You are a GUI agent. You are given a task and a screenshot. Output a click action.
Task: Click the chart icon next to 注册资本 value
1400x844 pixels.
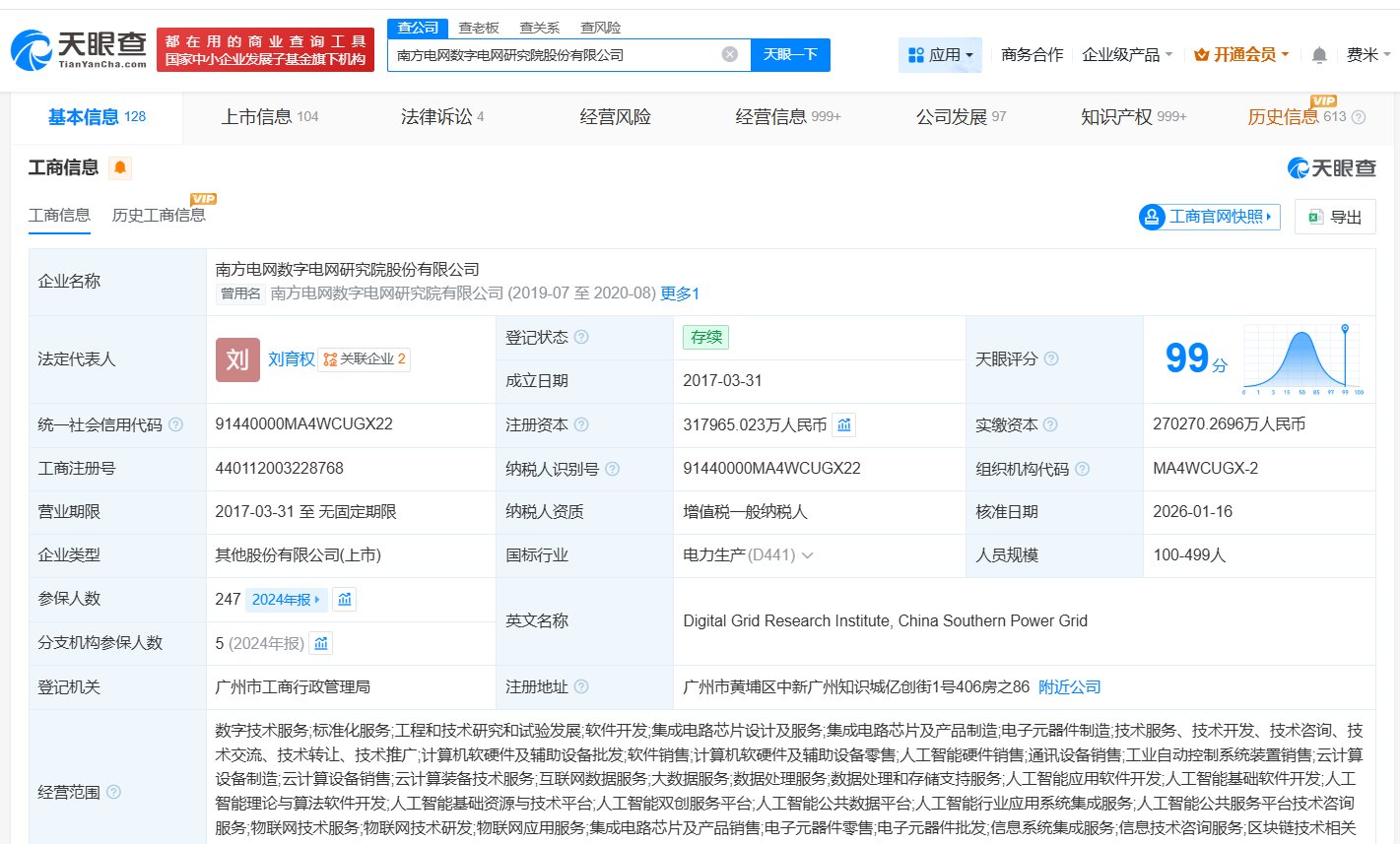(x=844, y=424)
